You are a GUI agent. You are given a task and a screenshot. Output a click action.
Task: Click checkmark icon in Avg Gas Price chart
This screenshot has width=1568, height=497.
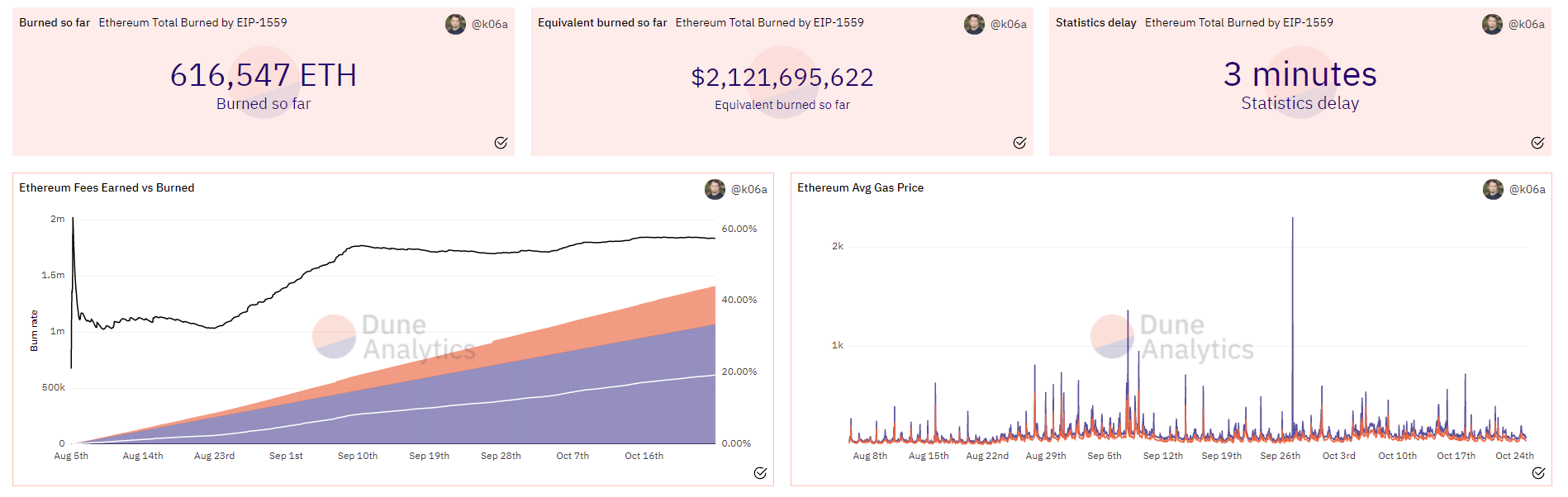(x=1538, y=473)
